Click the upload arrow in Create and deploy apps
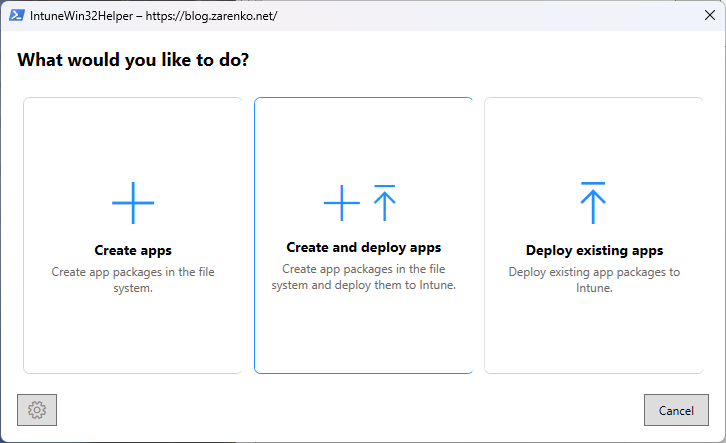Screen dimensions: 726x443 [x=384, y=203]
